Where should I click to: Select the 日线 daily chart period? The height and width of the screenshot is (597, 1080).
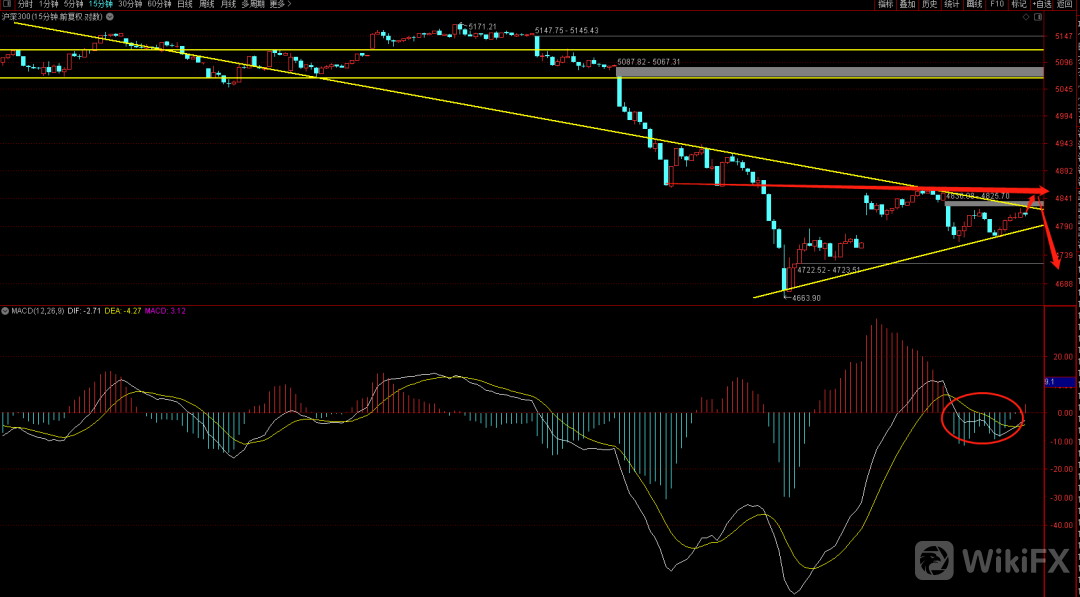[x=186, y=5]
